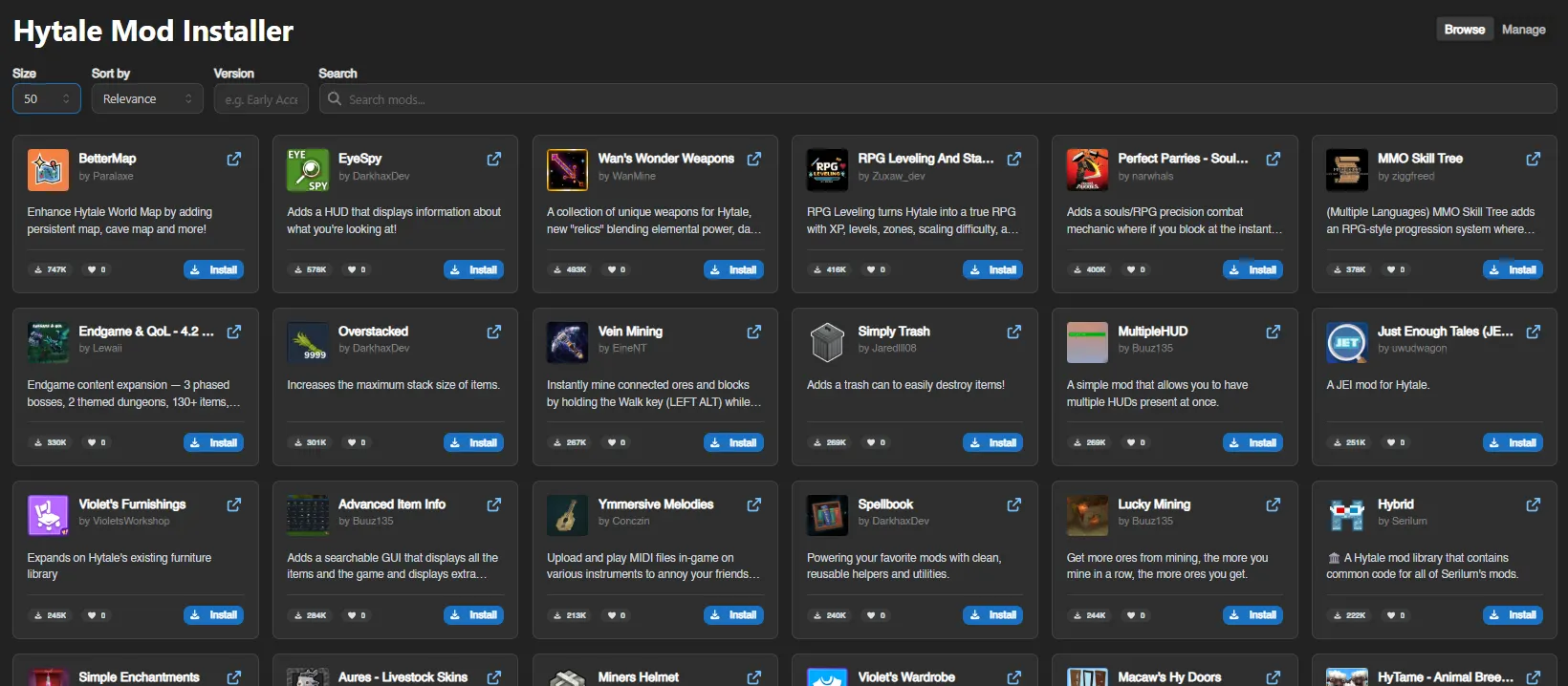Click the heart icon on Overstacked card
The height and width of the screenshot is (686, 1568).
(x=352, y=443)
